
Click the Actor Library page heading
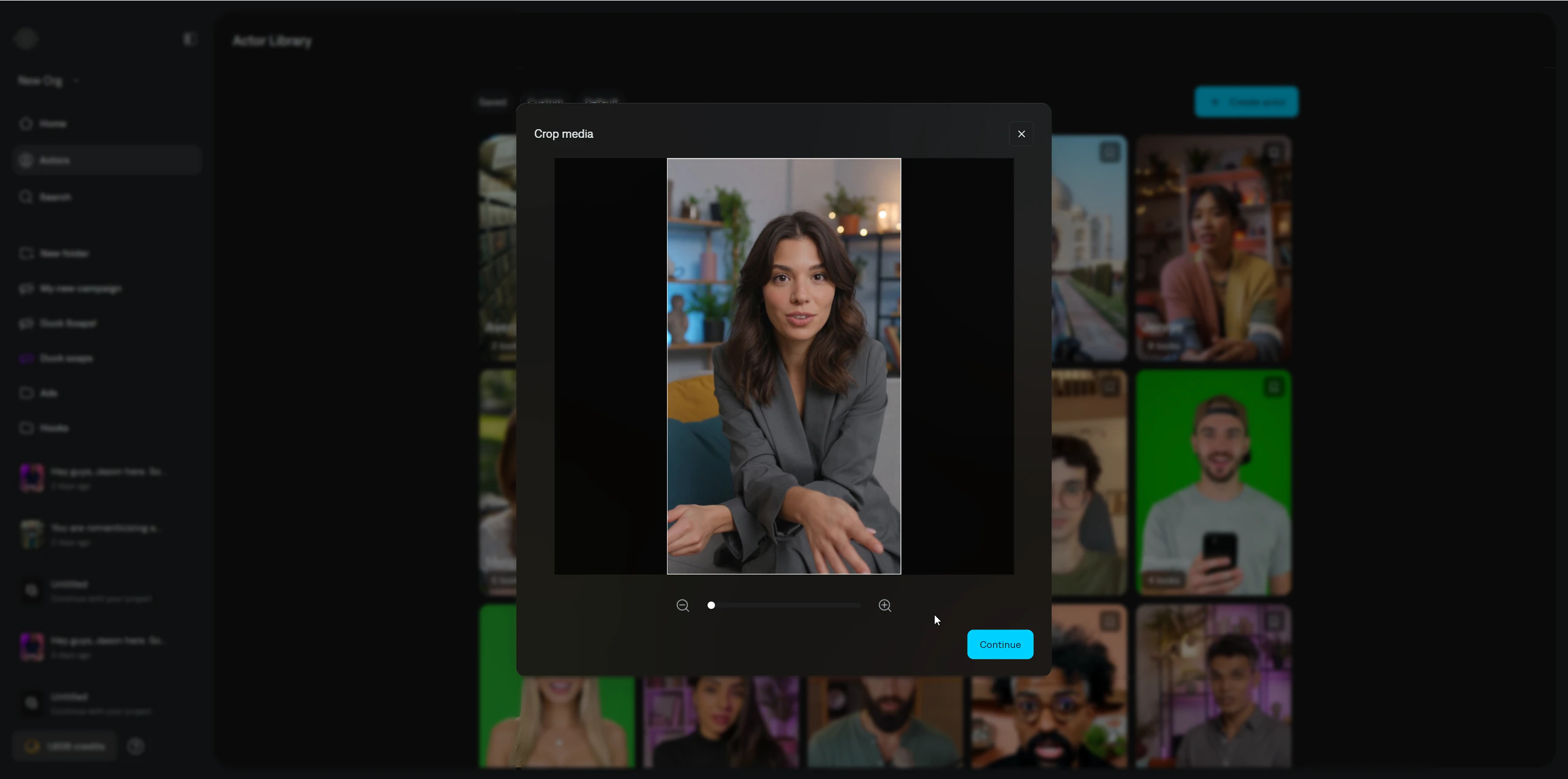click(273, 41)
